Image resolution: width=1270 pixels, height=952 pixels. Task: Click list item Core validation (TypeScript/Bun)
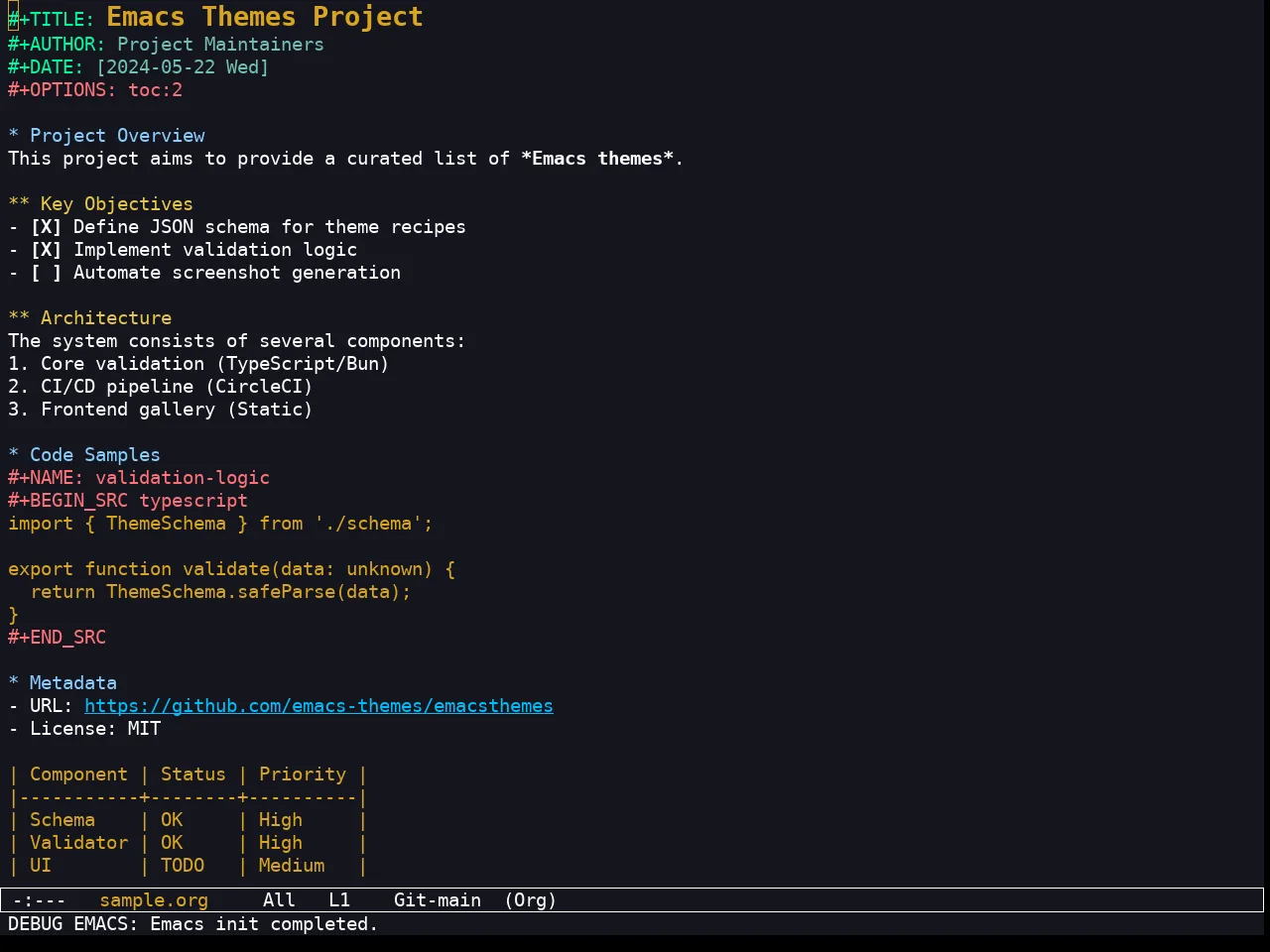[x=198, y=364]
